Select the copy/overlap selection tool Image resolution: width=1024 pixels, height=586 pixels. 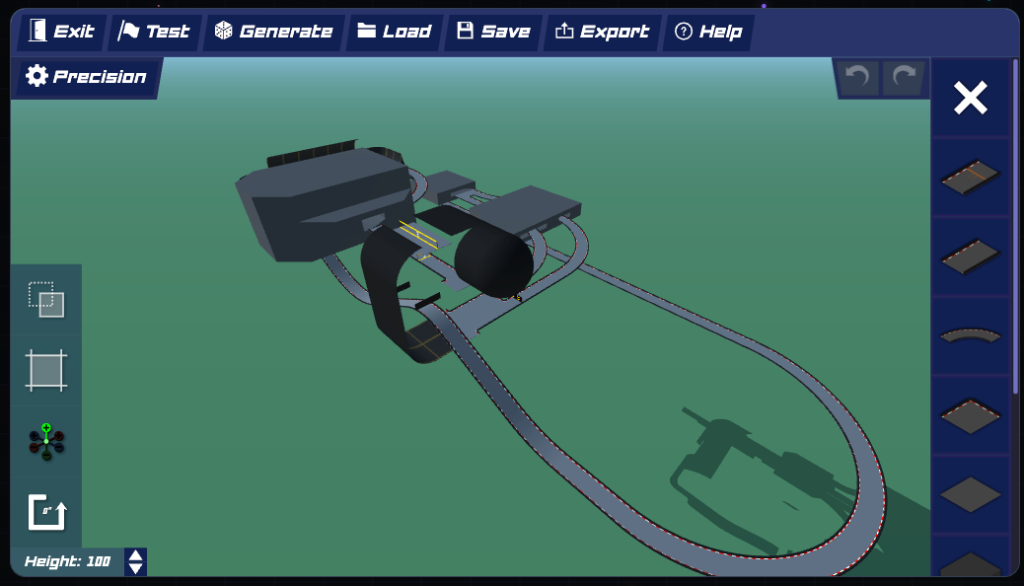tap(46, 300)
